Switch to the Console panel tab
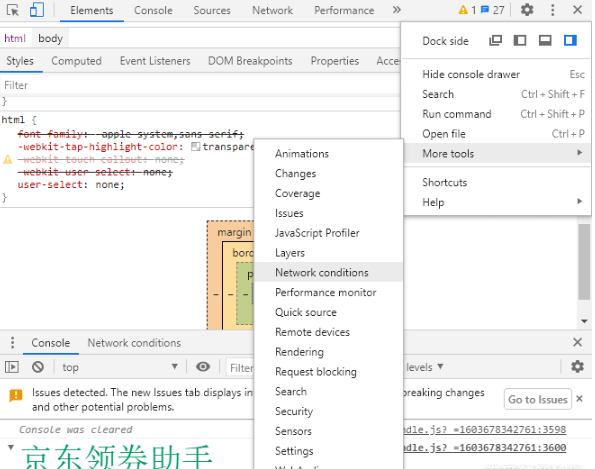 [153, 10]
